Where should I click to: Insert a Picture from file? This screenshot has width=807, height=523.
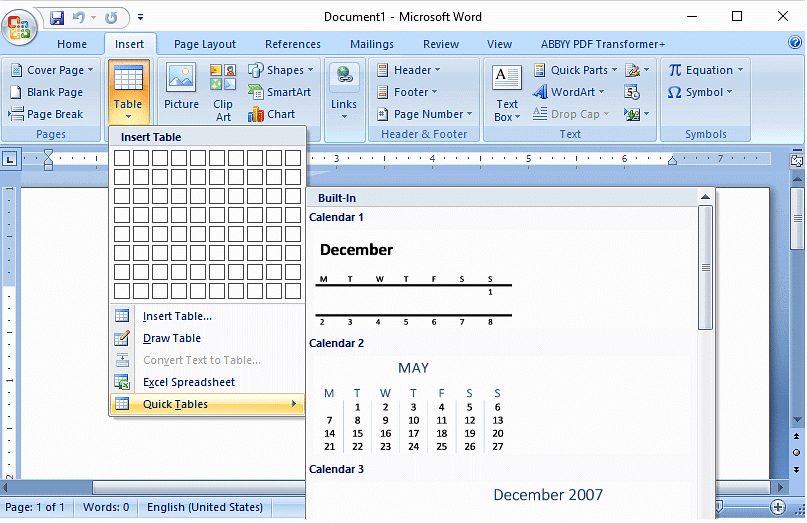[x=181, y=88]
